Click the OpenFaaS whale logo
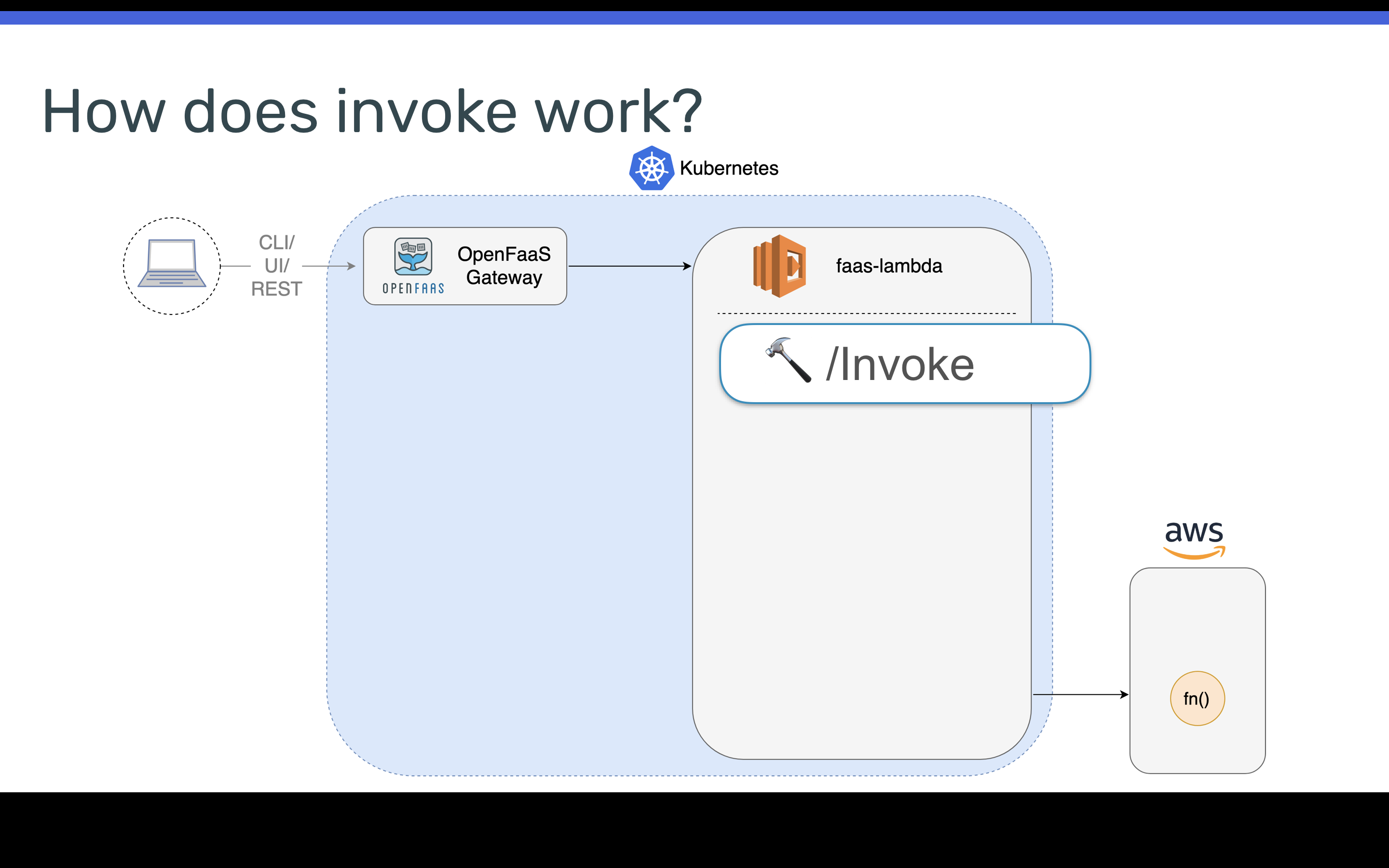The image size is (1389, 868). [413, 257]
